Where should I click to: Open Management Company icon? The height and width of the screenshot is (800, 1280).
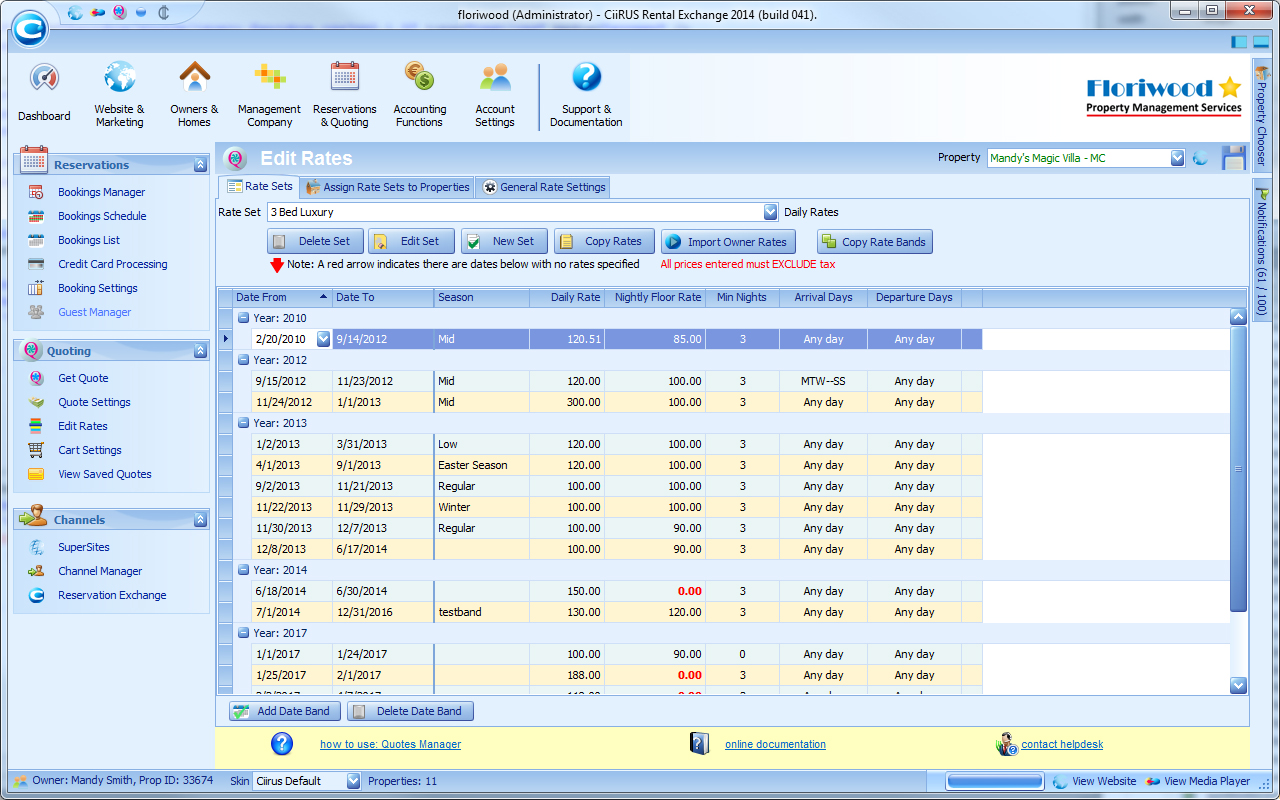[x=269, y=77]
